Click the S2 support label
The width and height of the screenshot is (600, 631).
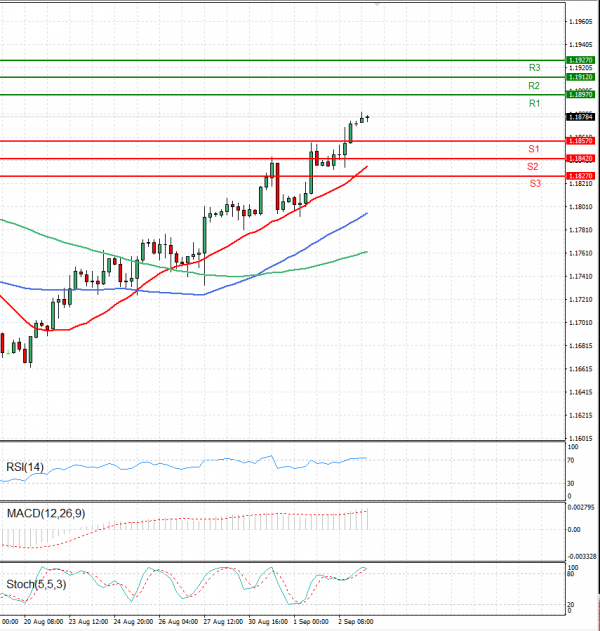pyautogui.click(x=534, y=166)
